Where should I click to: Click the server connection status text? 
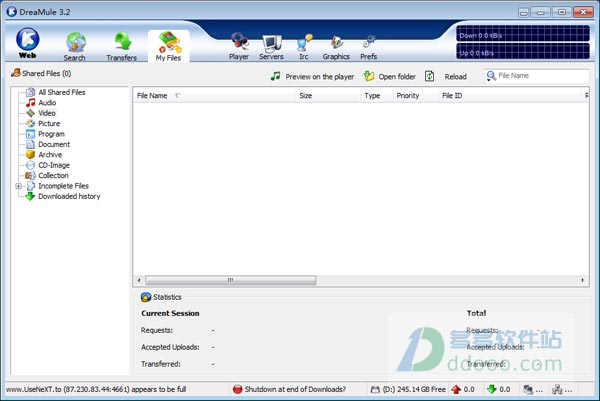96,389
